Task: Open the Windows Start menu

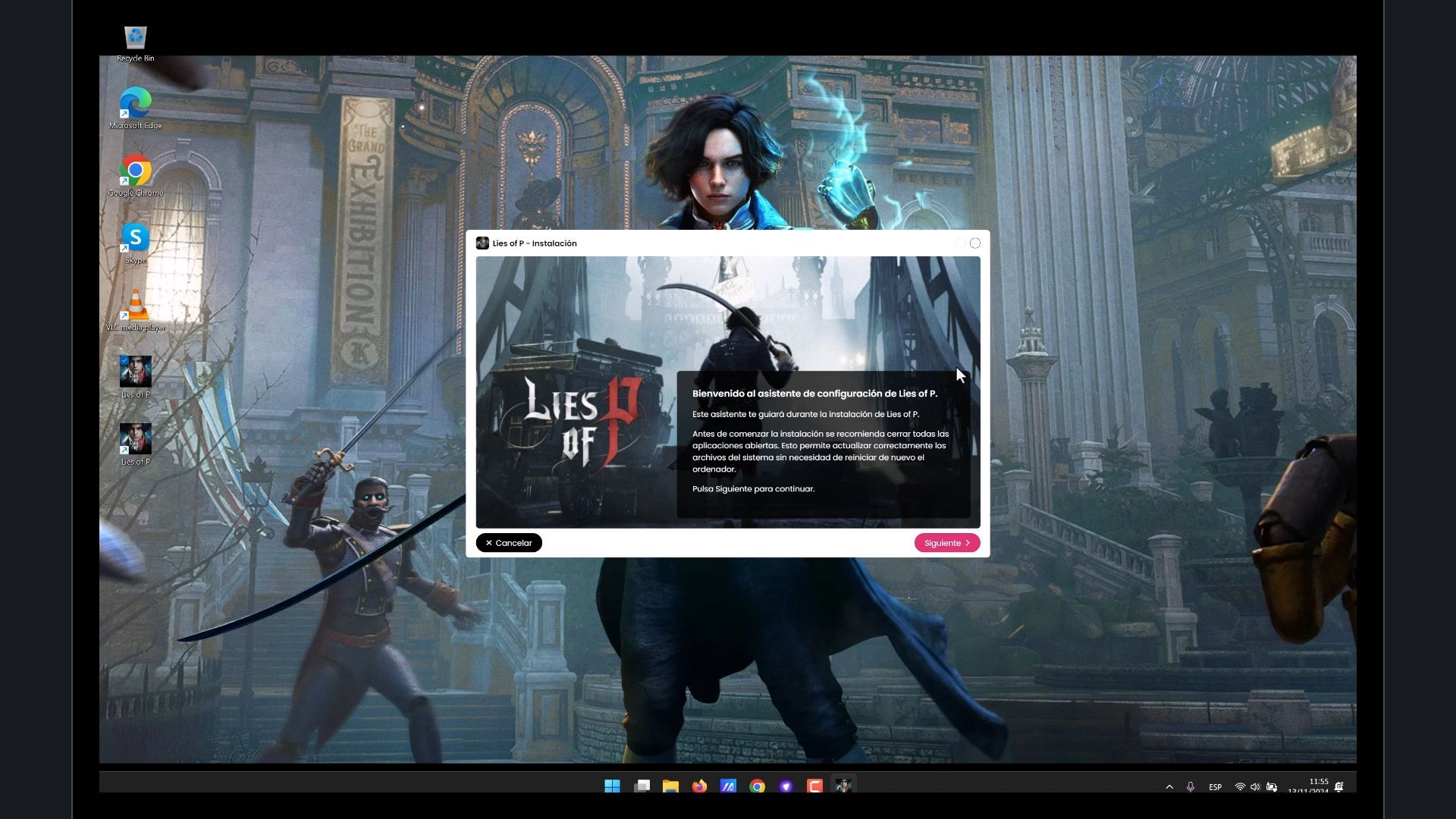Action: [x=613, y=786]
